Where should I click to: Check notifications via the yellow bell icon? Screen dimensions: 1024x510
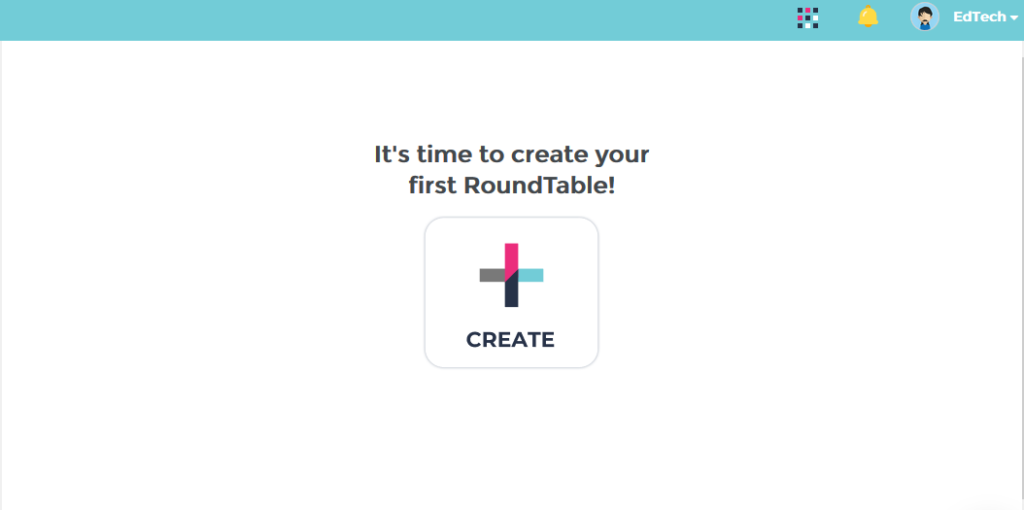[x=868, y=16]
